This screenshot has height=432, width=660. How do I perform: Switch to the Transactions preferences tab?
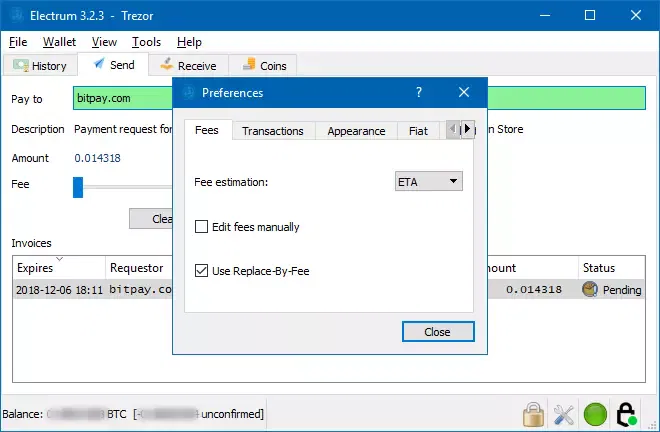click(273, 131)
